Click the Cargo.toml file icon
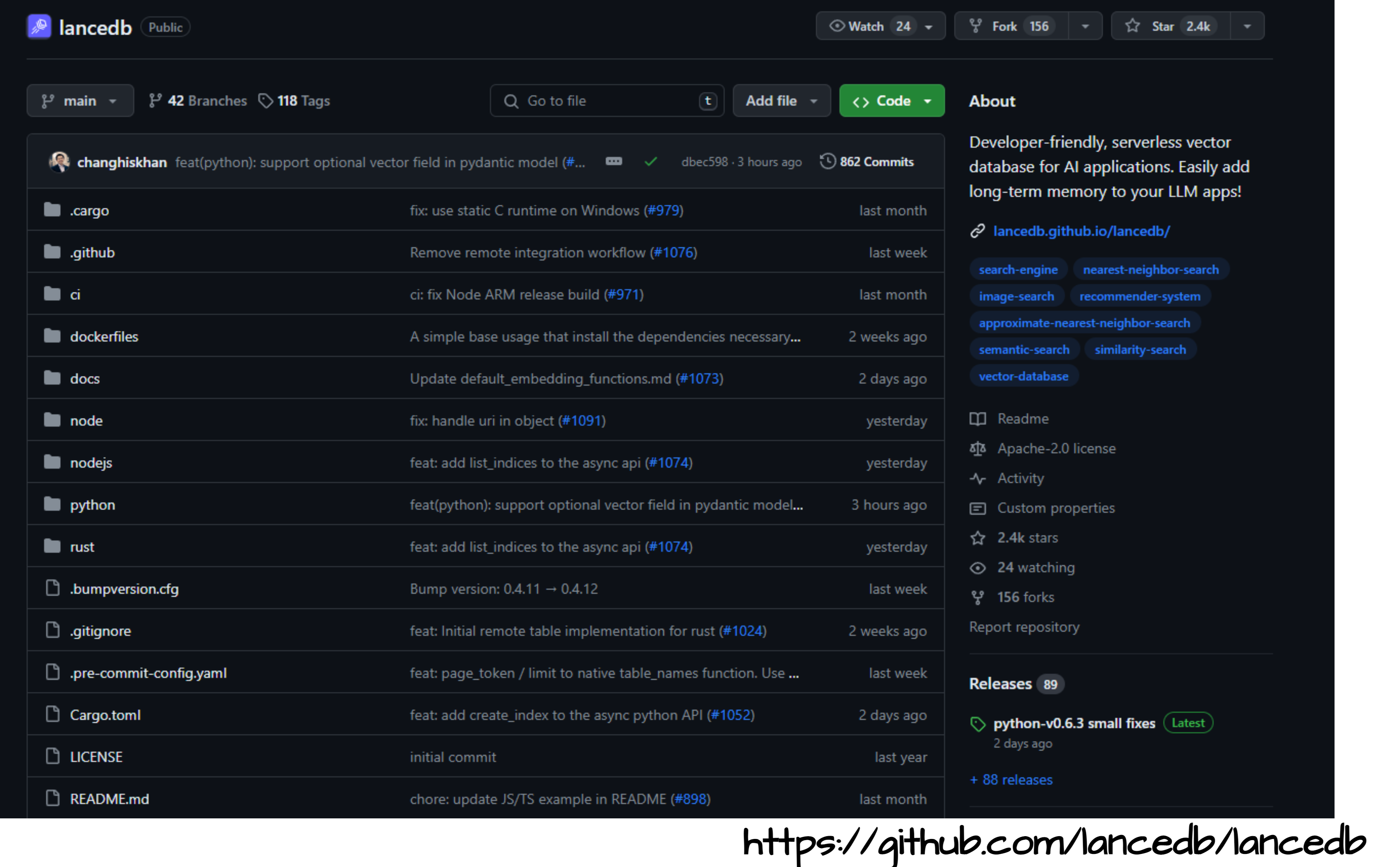1400x867 pixels. pyautogui.click(x=53, y=714)
